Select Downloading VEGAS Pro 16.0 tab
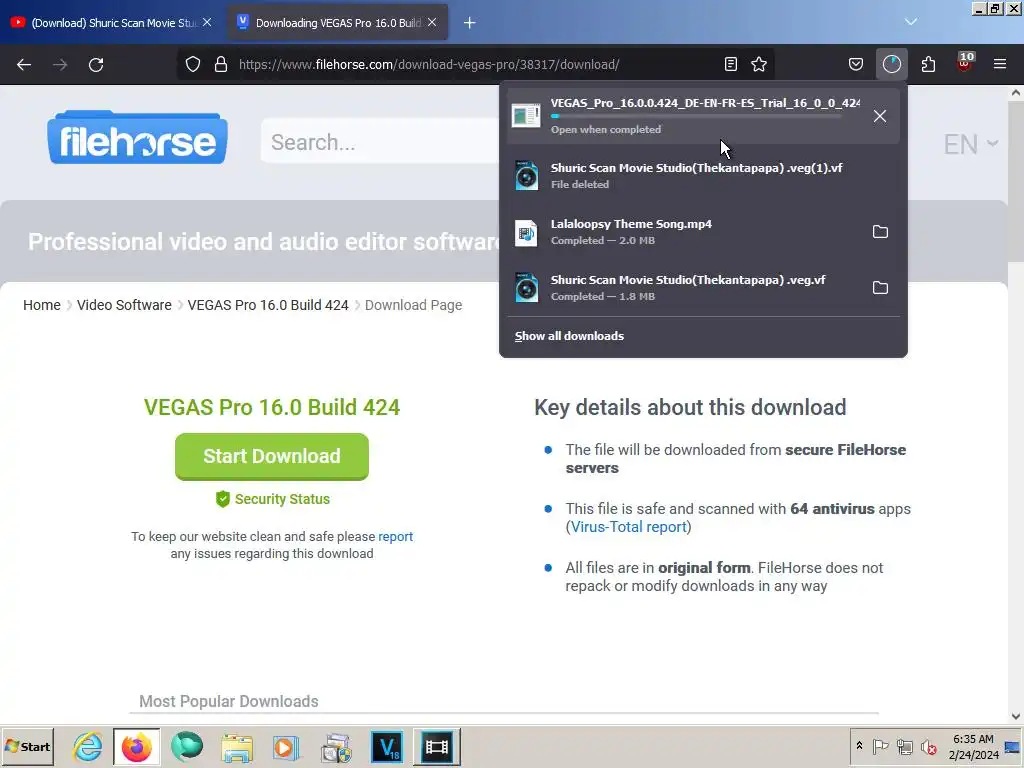This screenshot has width=1024, height=768. [x=338, y=23]
